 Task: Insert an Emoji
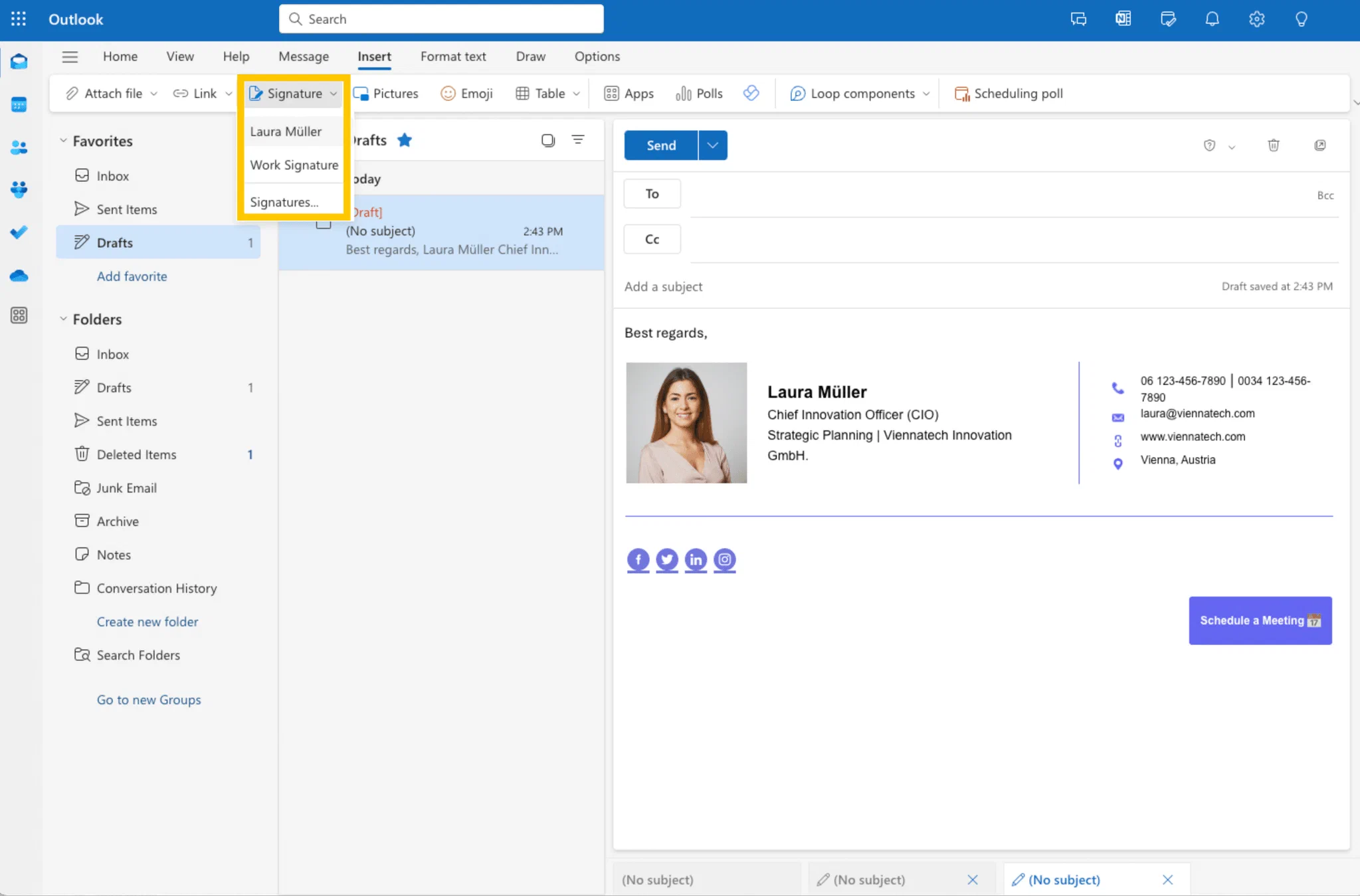pos(466,94)
